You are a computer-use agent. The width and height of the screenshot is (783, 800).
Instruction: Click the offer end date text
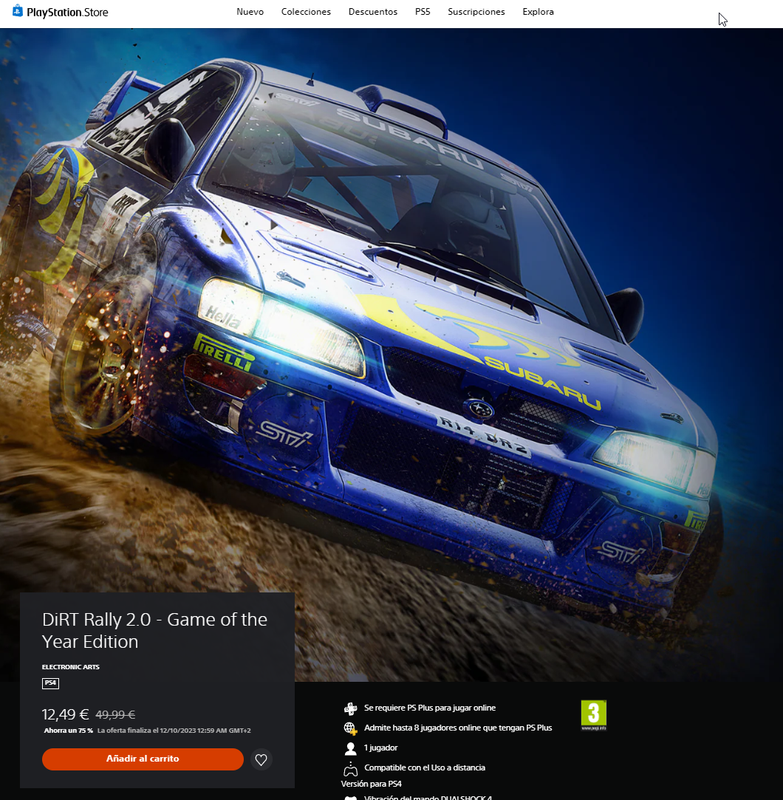coord(174,731)
